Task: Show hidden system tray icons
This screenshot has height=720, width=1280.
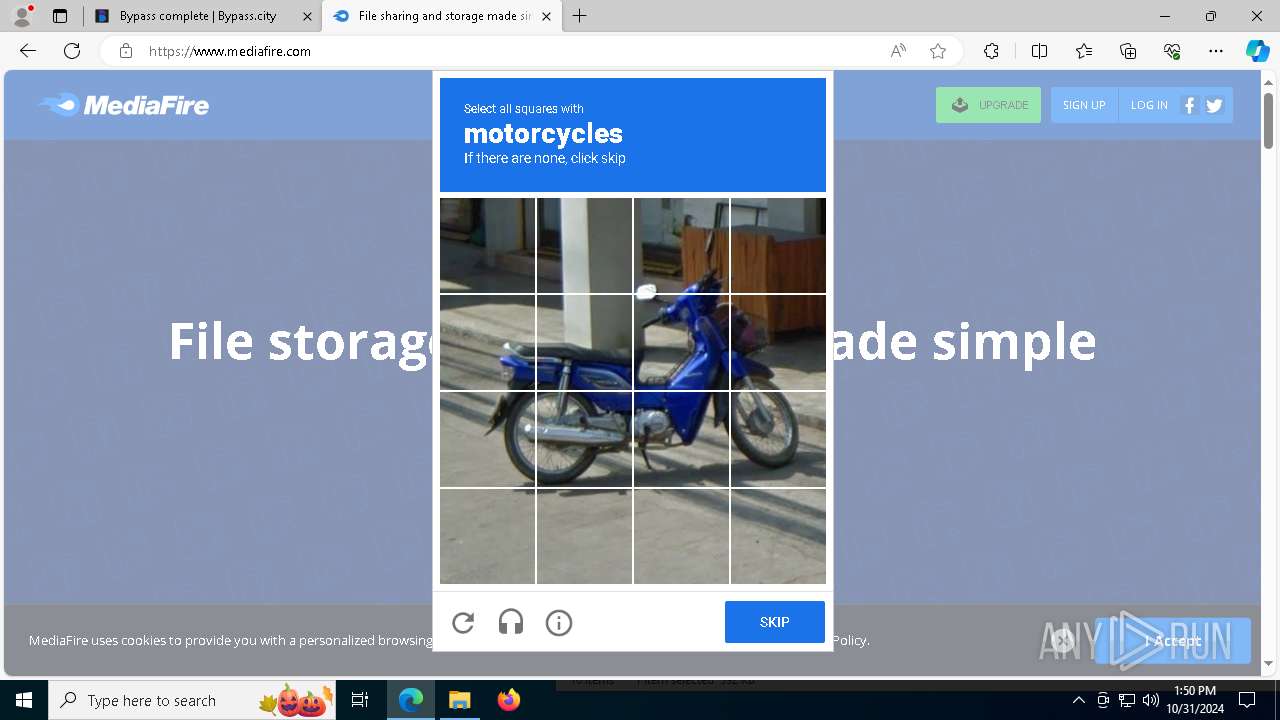Action: click(x=1078, y=700)
